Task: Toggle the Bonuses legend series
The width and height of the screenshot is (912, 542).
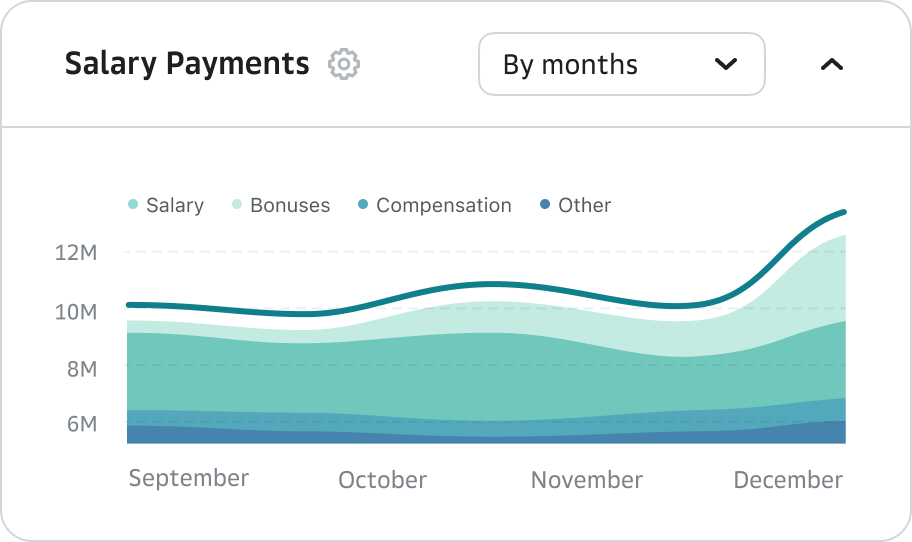Action: [289, 205]
